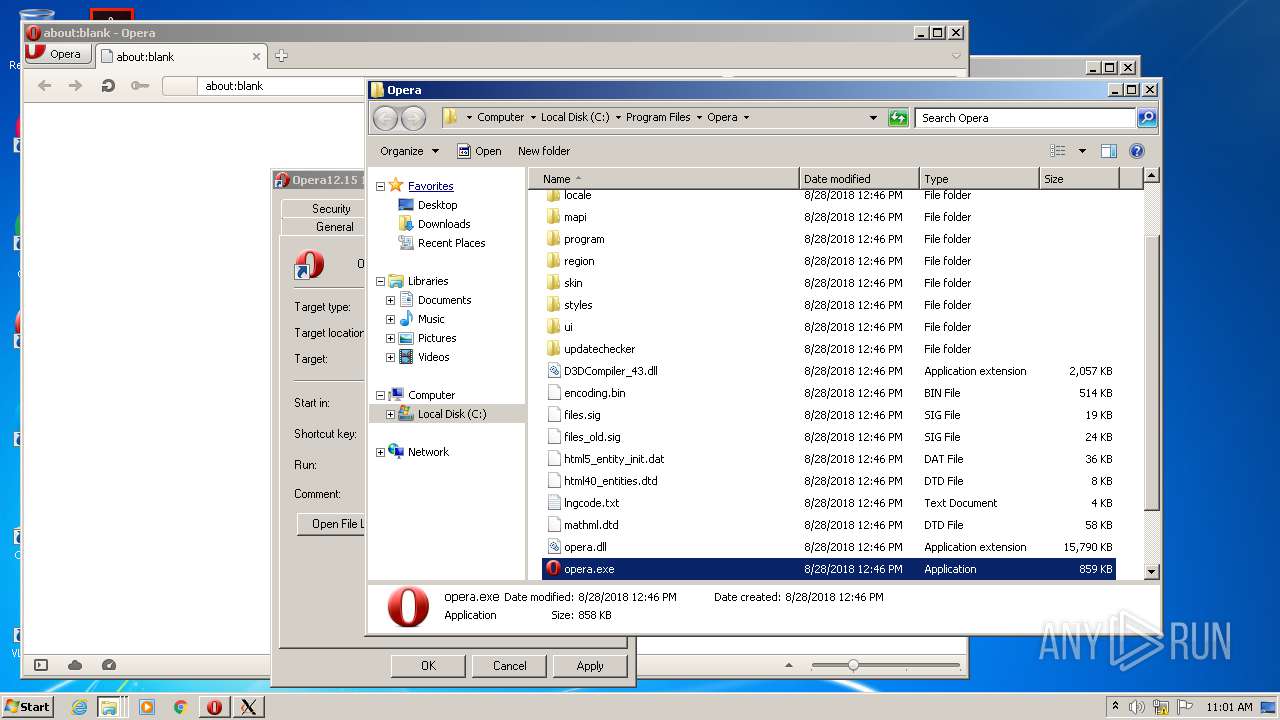Select the opera.dll file icon
This screenshot has height=720, width=1280.
tap(554, 547)
